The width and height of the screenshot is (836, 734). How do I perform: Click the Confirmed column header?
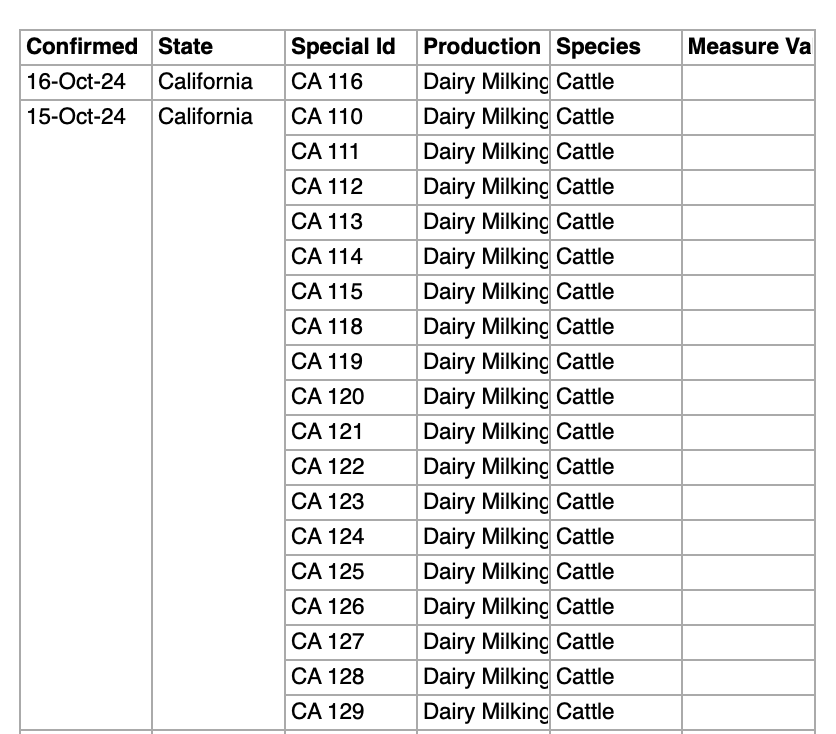[x=82, y=47]
